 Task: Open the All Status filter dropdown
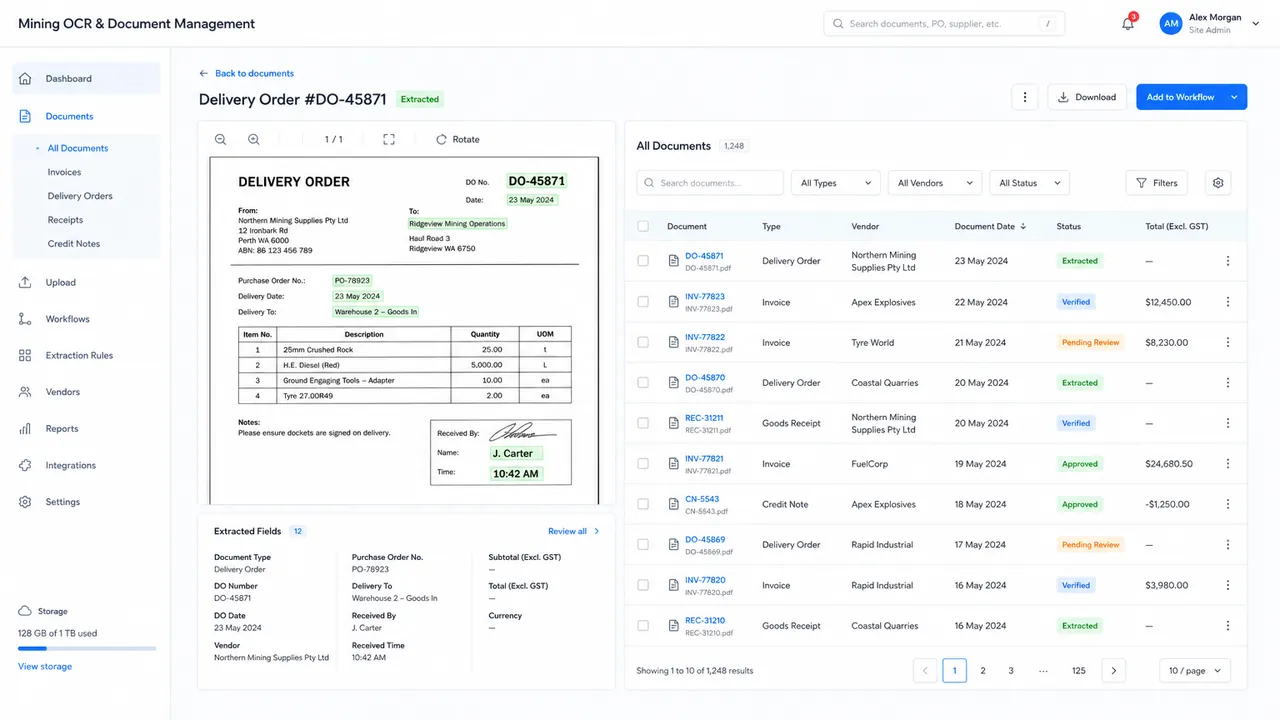(1029, 183)
